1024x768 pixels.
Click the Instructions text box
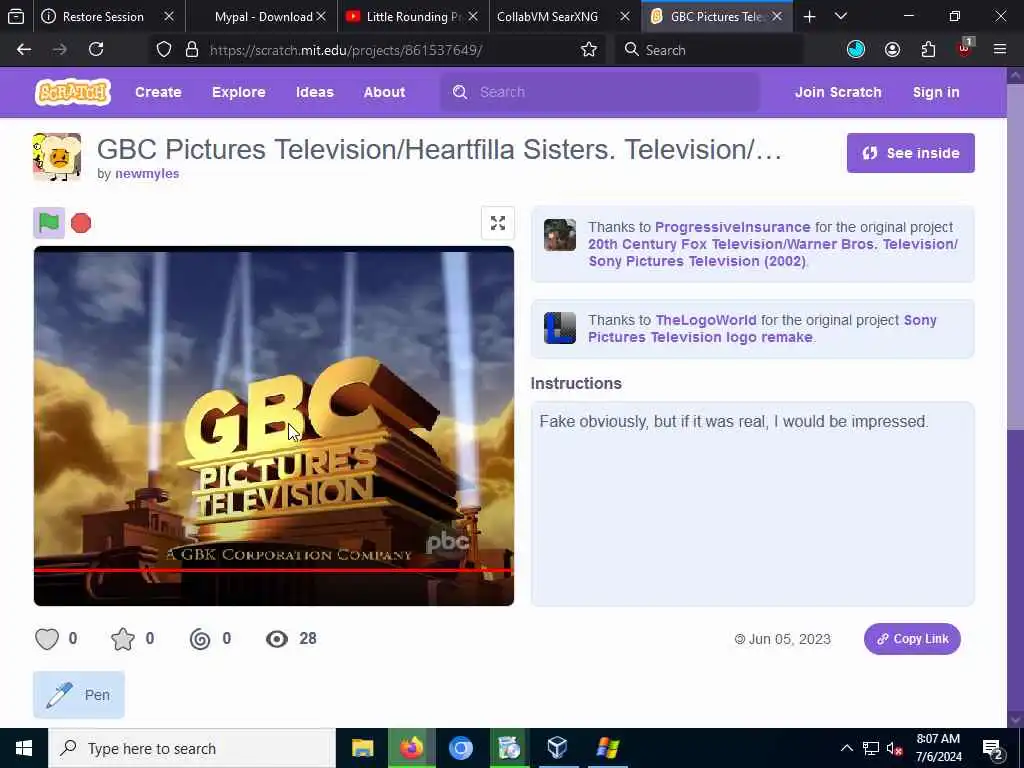(752, 504)
